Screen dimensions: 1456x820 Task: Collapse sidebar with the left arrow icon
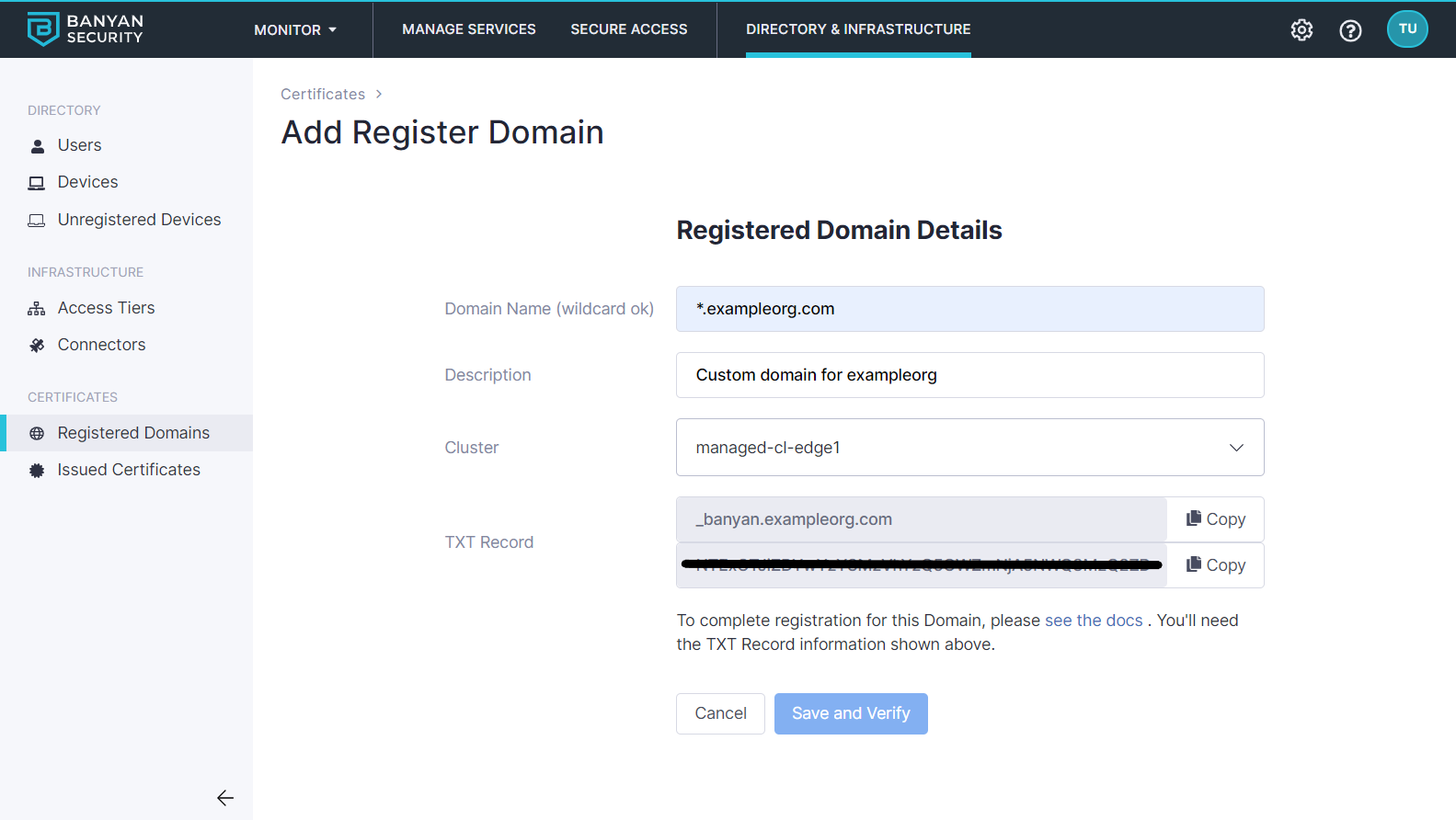coord(225,798)
